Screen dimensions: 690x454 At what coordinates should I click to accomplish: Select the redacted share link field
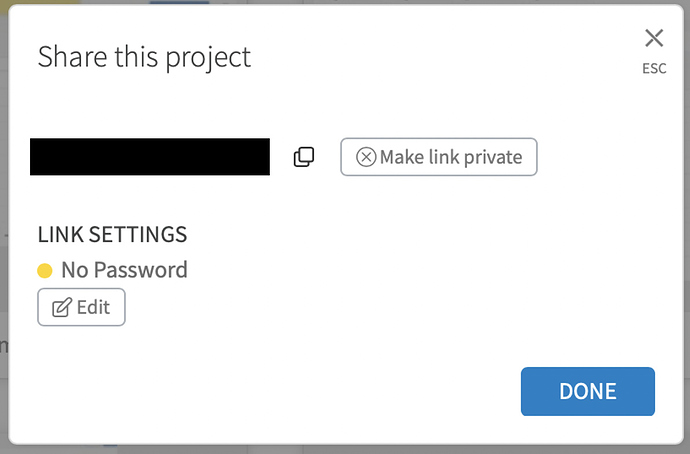[150, 157]
